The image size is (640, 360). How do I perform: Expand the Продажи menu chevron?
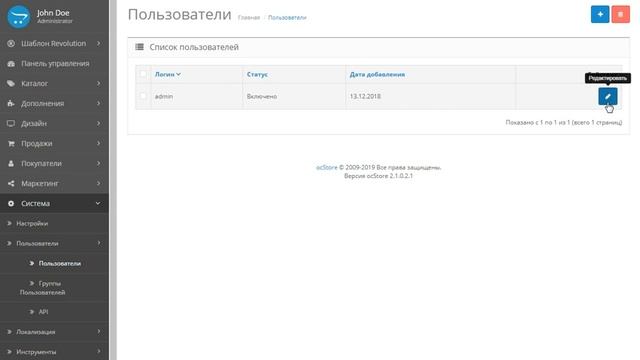(98, 143)
